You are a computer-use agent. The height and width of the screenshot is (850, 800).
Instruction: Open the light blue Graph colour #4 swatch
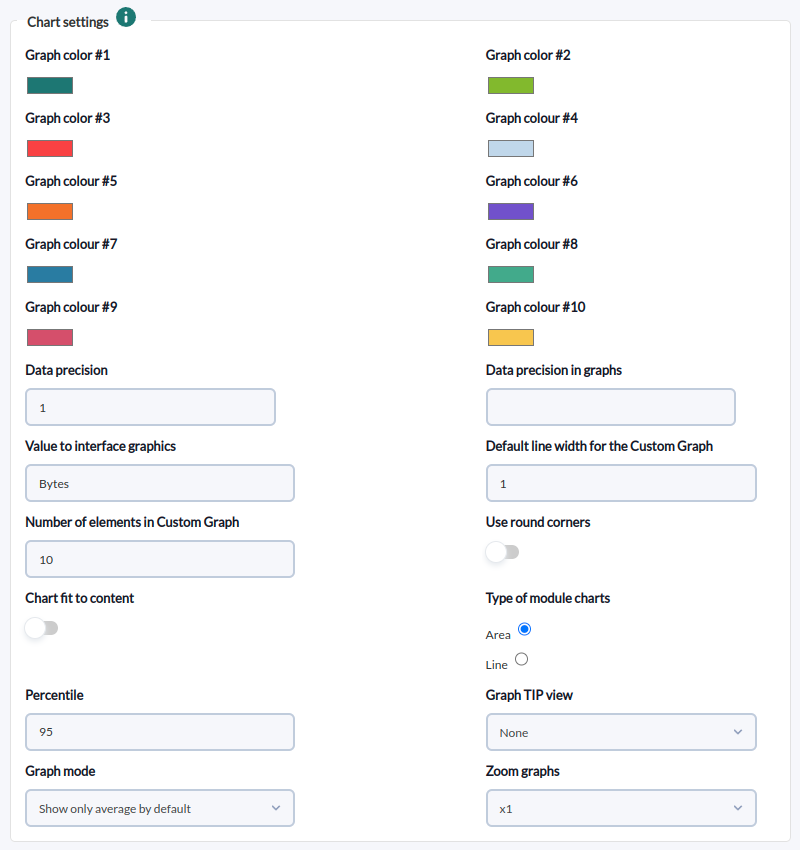click(x=511, y=149)
